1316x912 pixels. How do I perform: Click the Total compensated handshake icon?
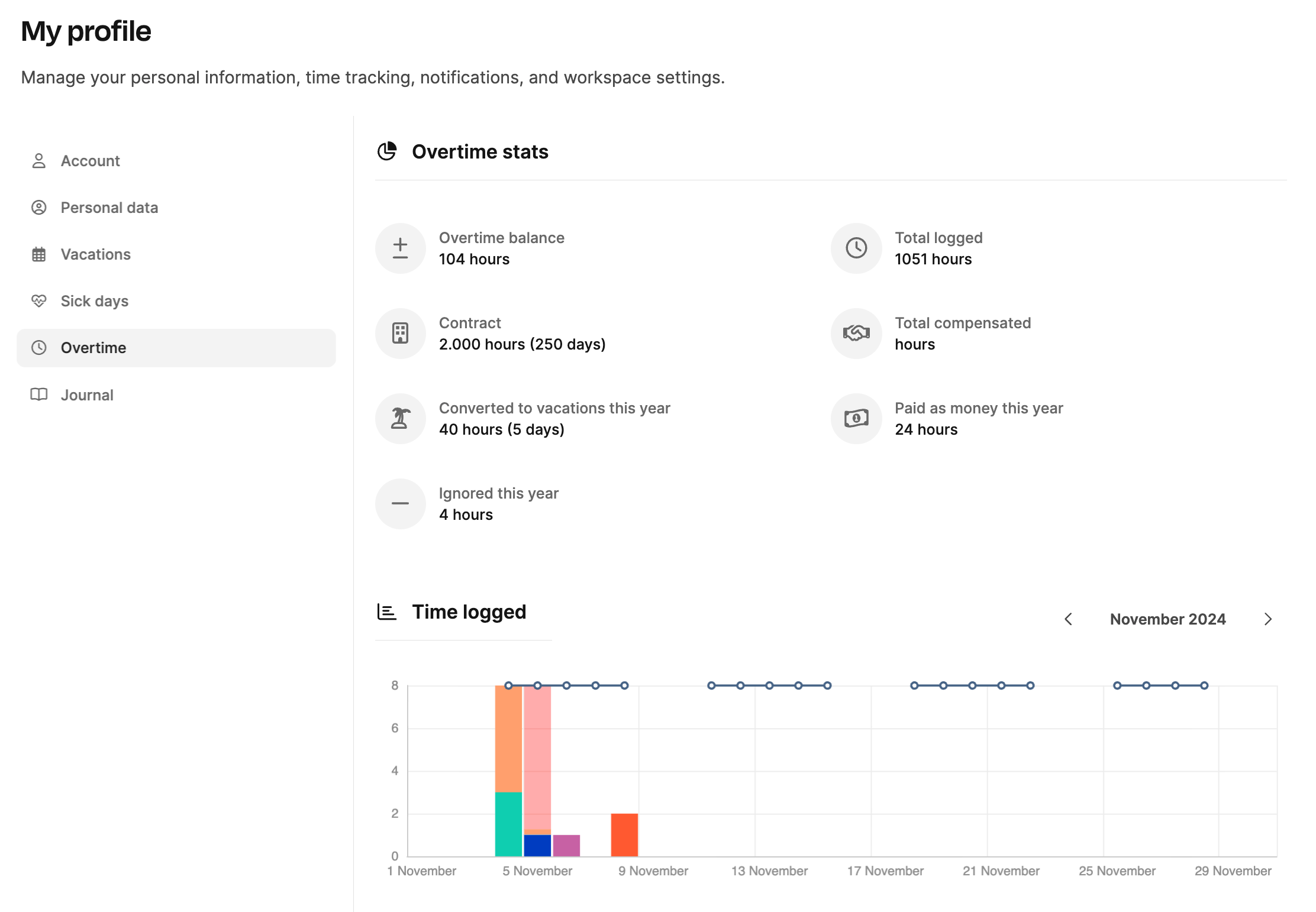point(856,334)
